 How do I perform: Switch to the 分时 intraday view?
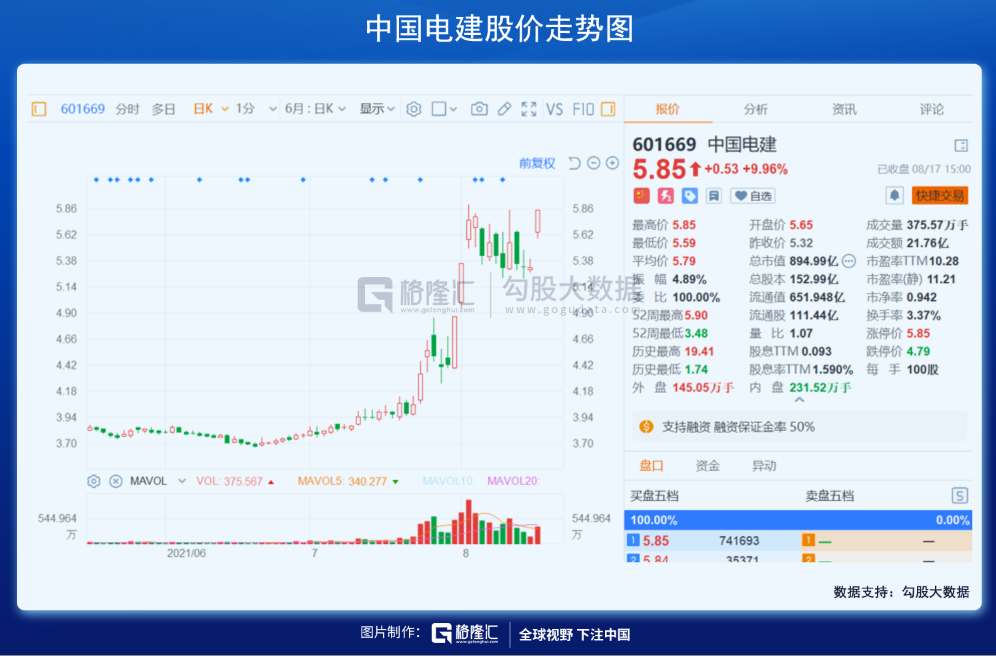click(127, 109)
